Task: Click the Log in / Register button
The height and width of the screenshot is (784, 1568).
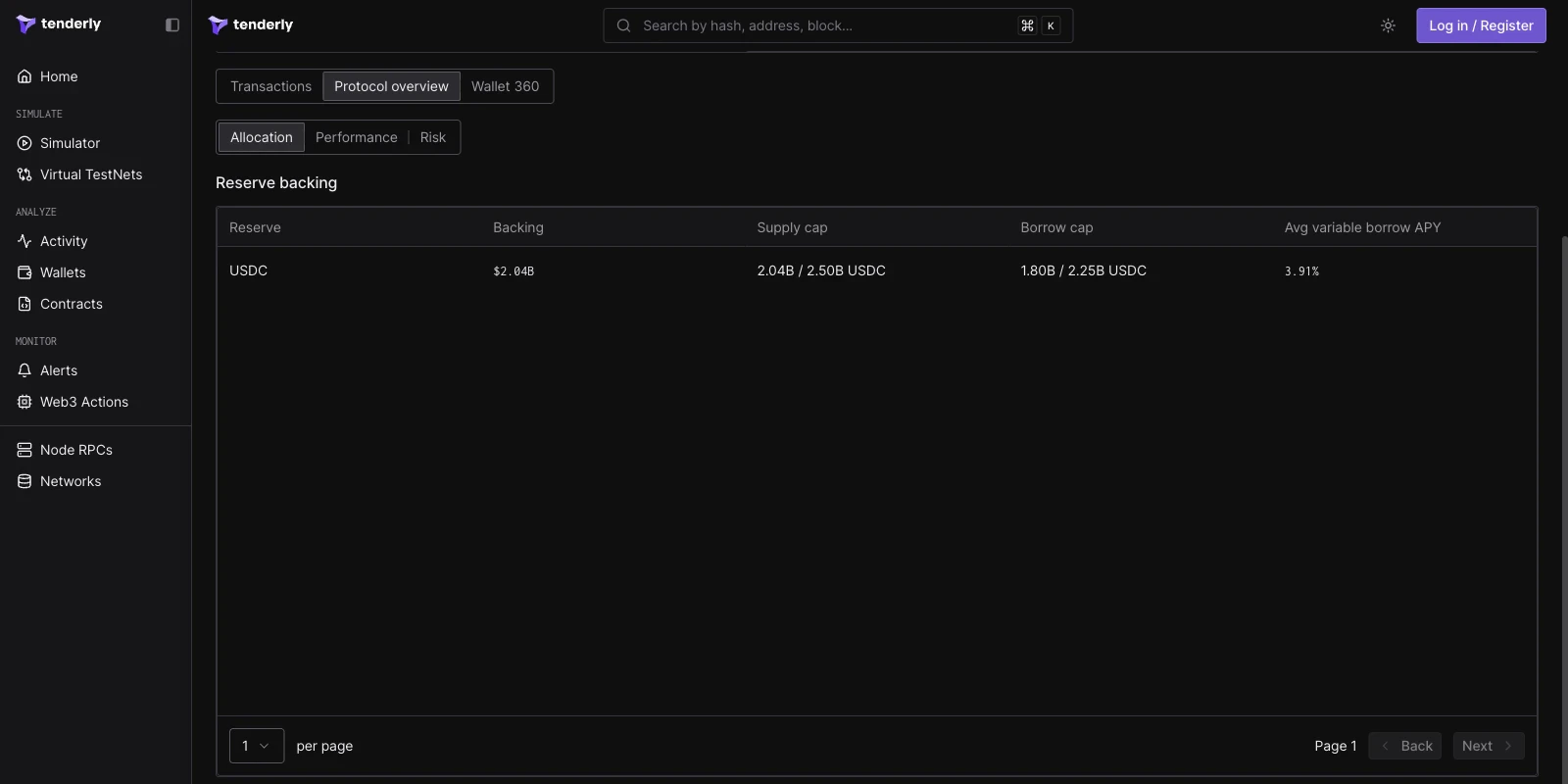Action: click(x=1481, y=25)
